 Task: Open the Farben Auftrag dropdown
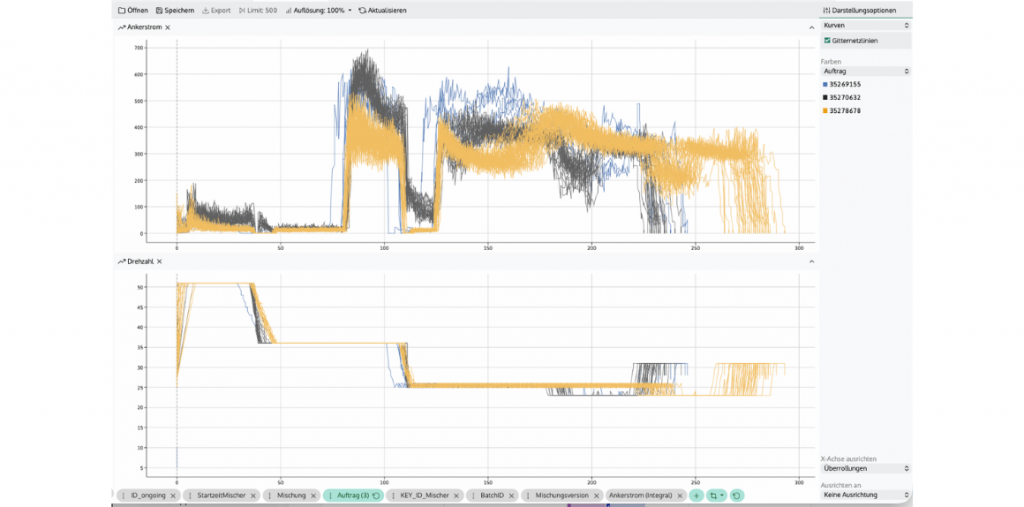coord(865,72)
